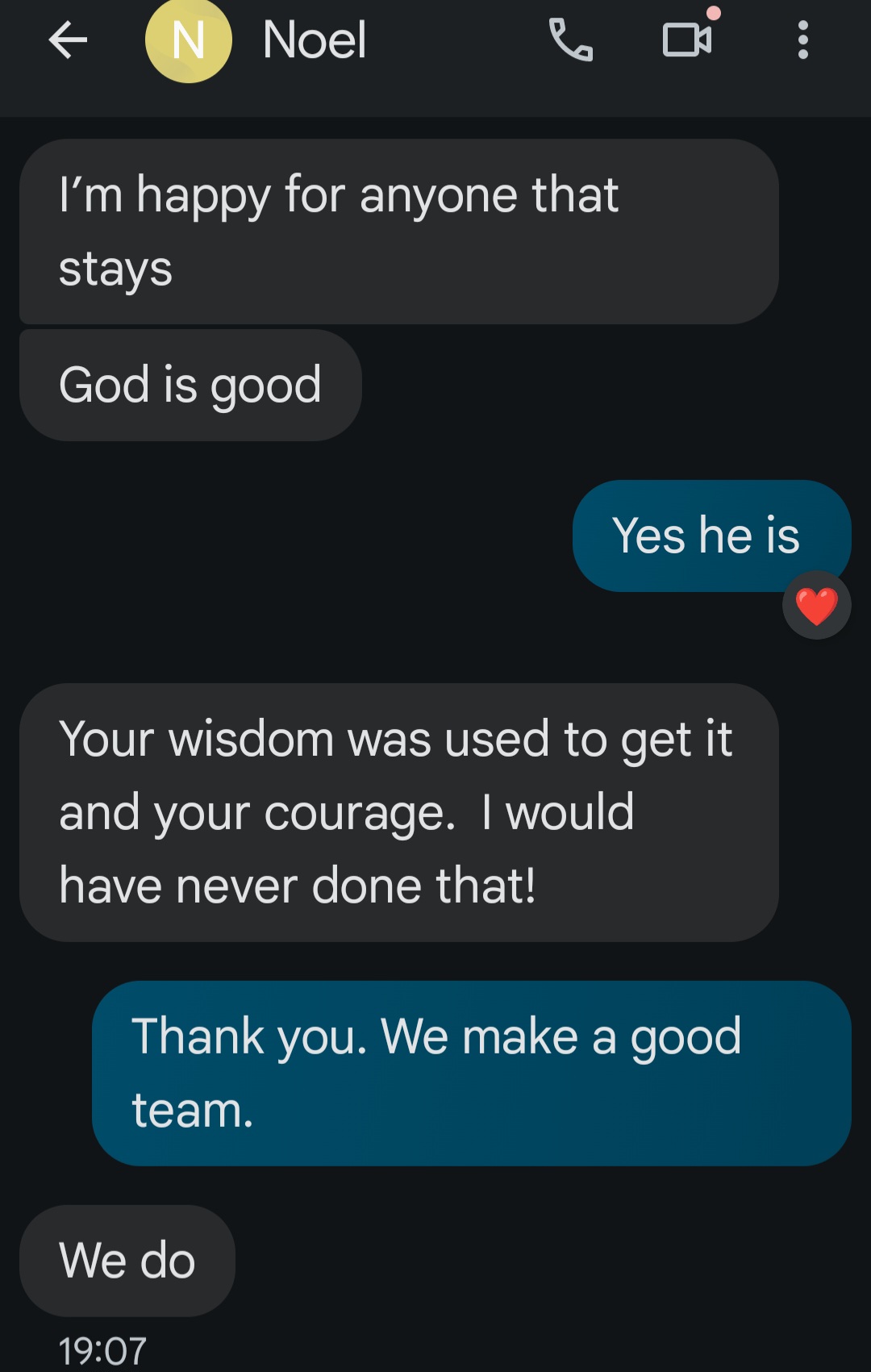Tap the pink notification dot on video icon

coord(714,13)
